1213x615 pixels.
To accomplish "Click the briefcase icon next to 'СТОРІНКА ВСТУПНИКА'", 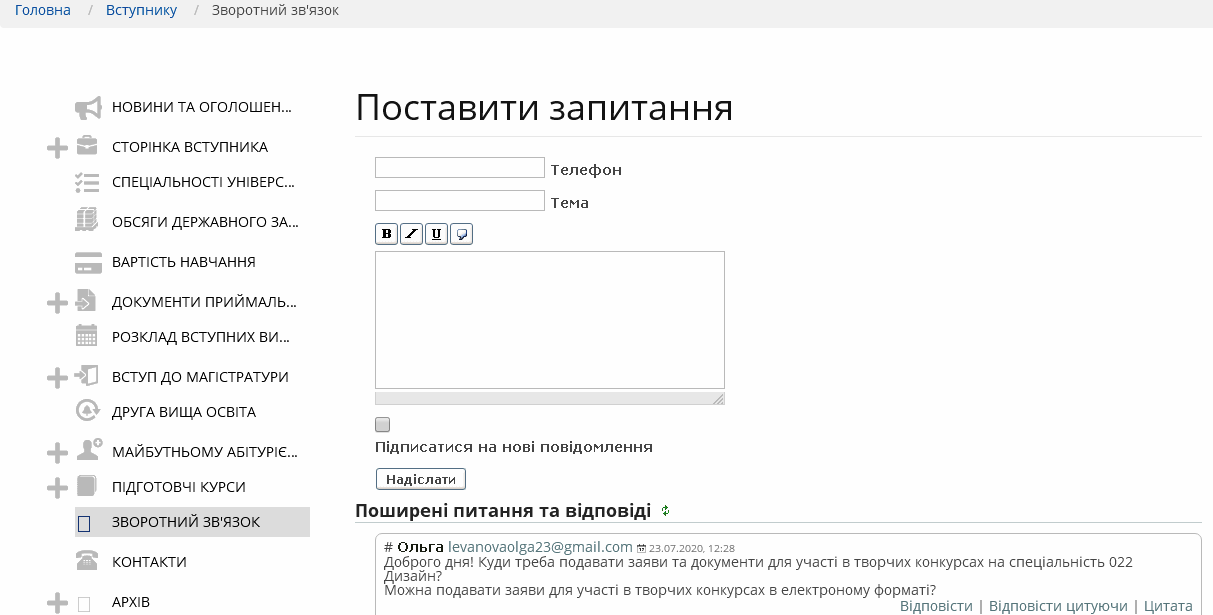I will [x=86, y=146].
